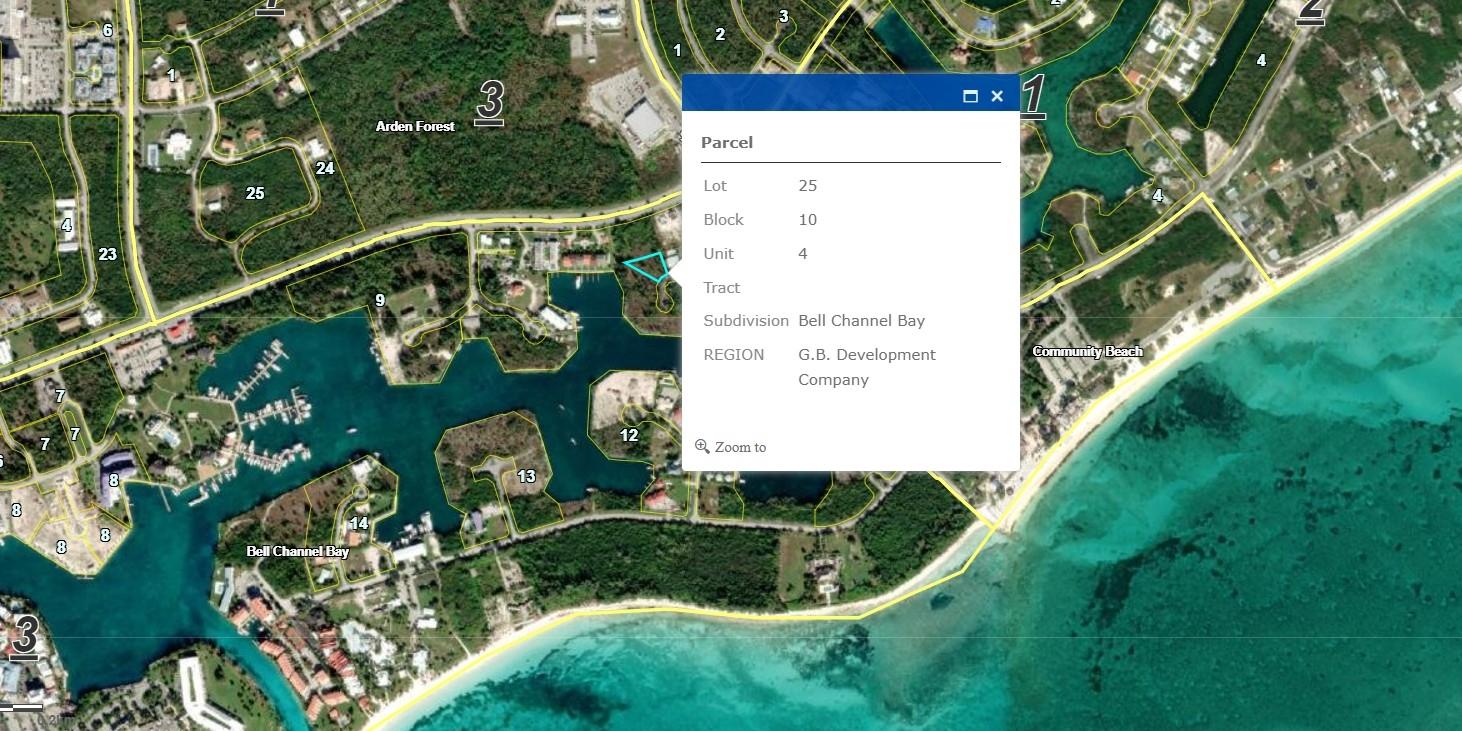Click the Bell Channel Bay map label
This screenshot has width=1462, height=731.
(x=298, y=551)
